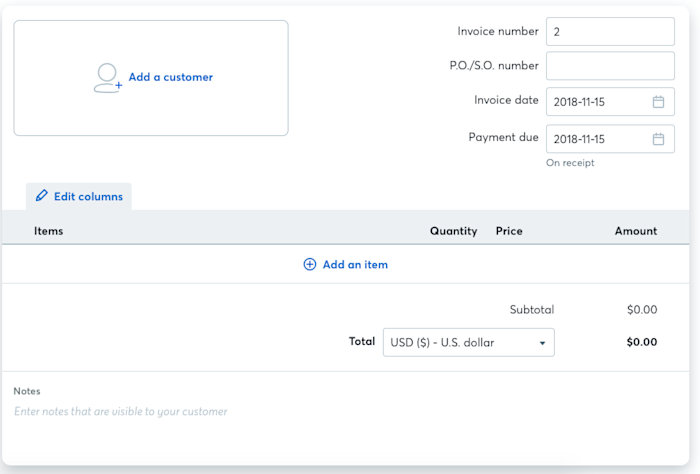Click the Quantity column header
Viewport: 700px width, 474px height.
tap(453, 231)
